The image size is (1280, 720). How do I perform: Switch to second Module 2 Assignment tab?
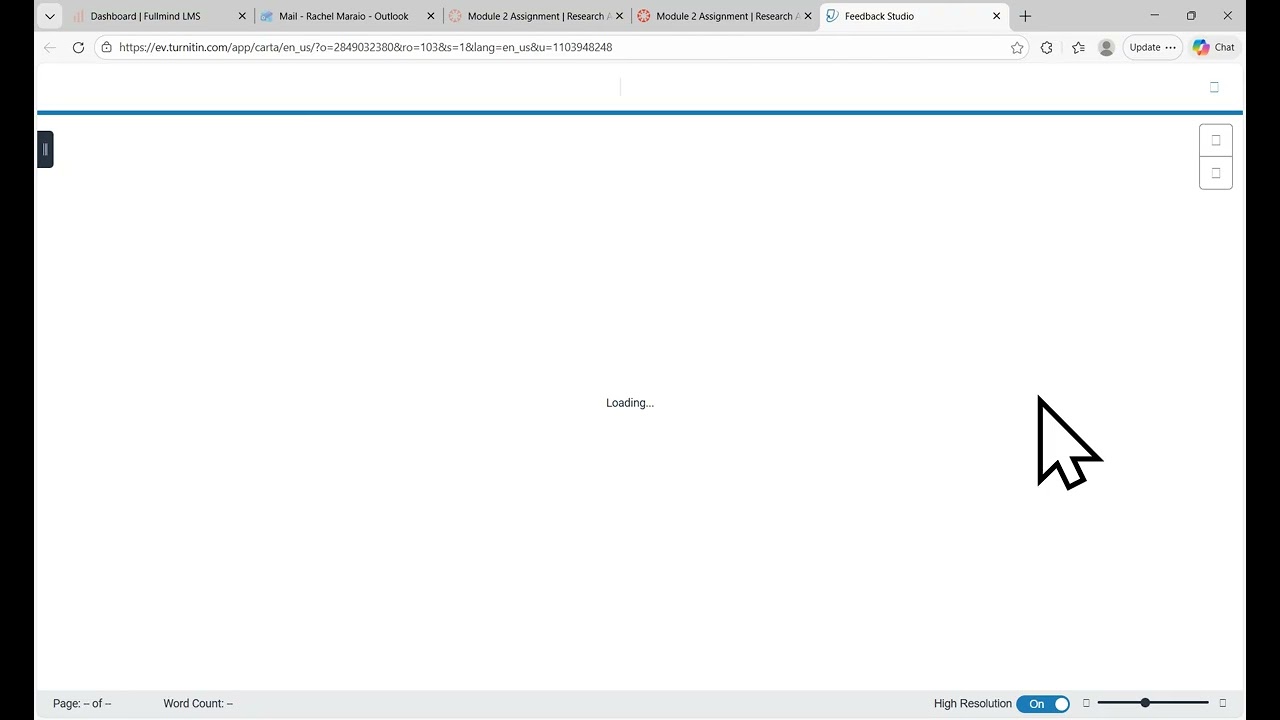[724, 16]
